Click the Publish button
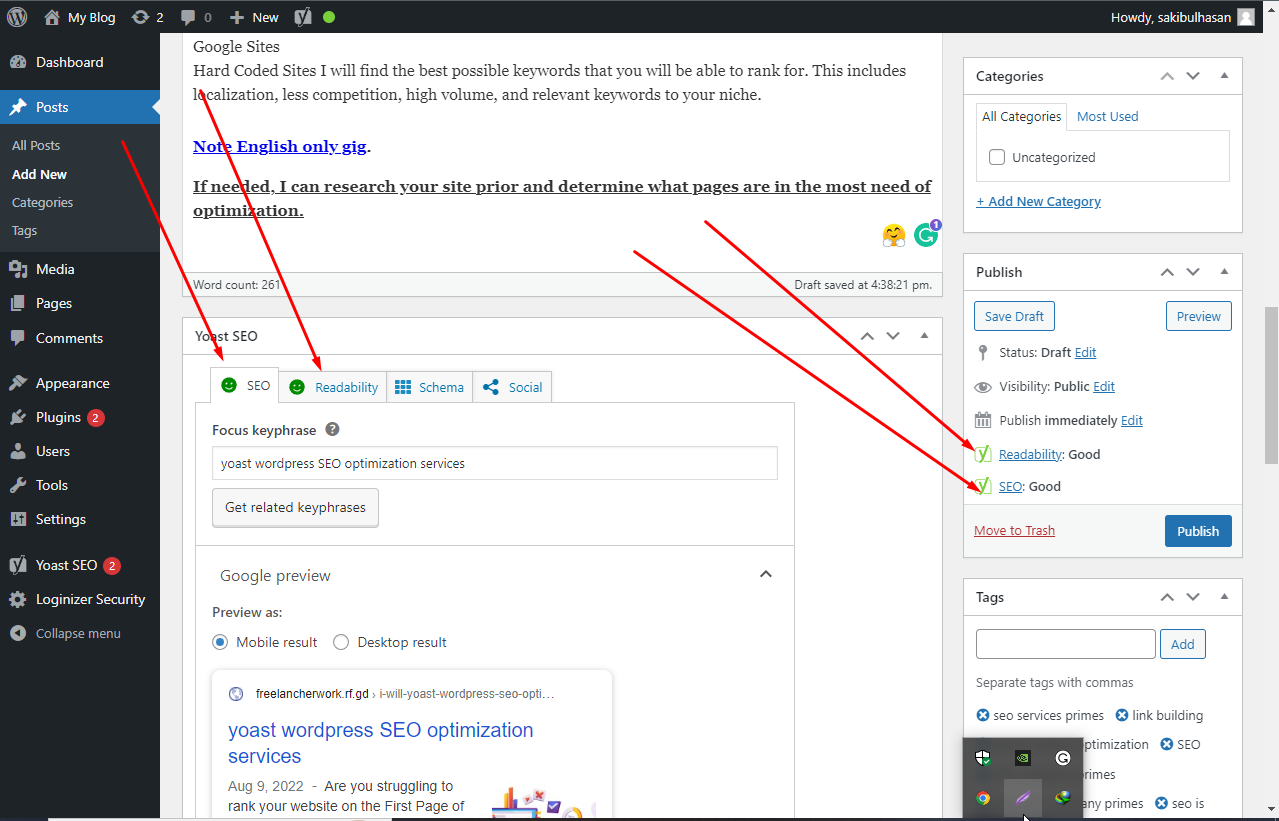The image size is (1279, 821). point(1197,531)
